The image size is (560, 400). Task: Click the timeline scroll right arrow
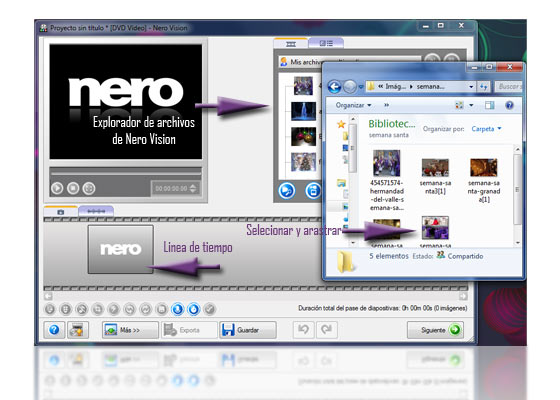[463, 296]
